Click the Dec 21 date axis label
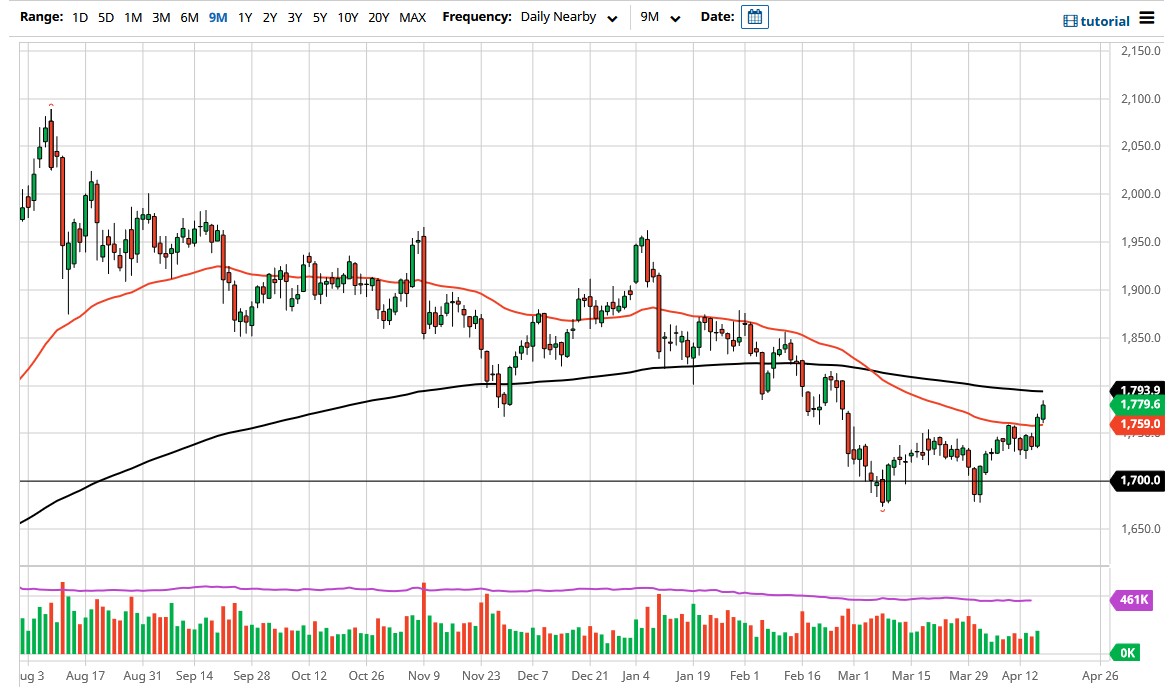Image resolution: width=1175 pixels, height=697 pixels. click(590, 676)
